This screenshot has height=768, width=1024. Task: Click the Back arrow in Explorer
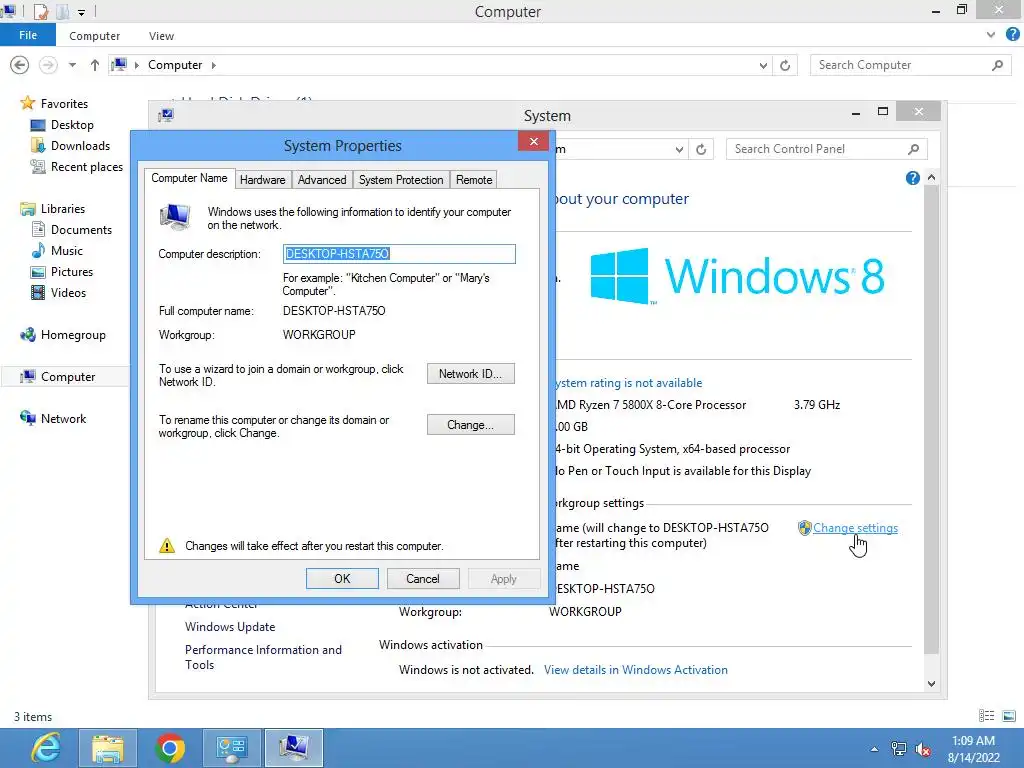click(x=20, y=65)
